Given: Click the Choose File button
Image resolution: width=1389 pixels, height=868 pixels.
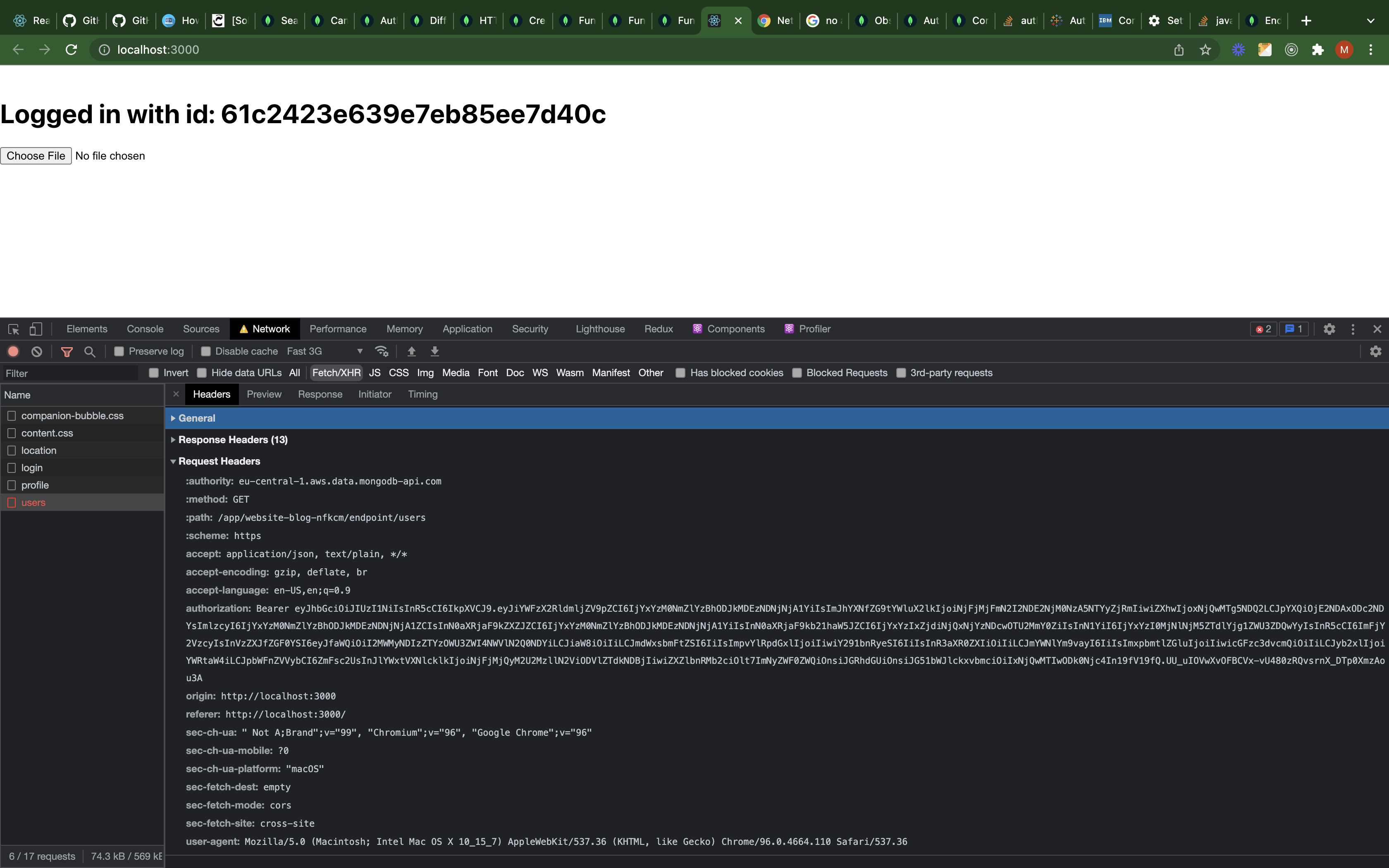Looking at the screenshot, I should (x=36, y=156).
